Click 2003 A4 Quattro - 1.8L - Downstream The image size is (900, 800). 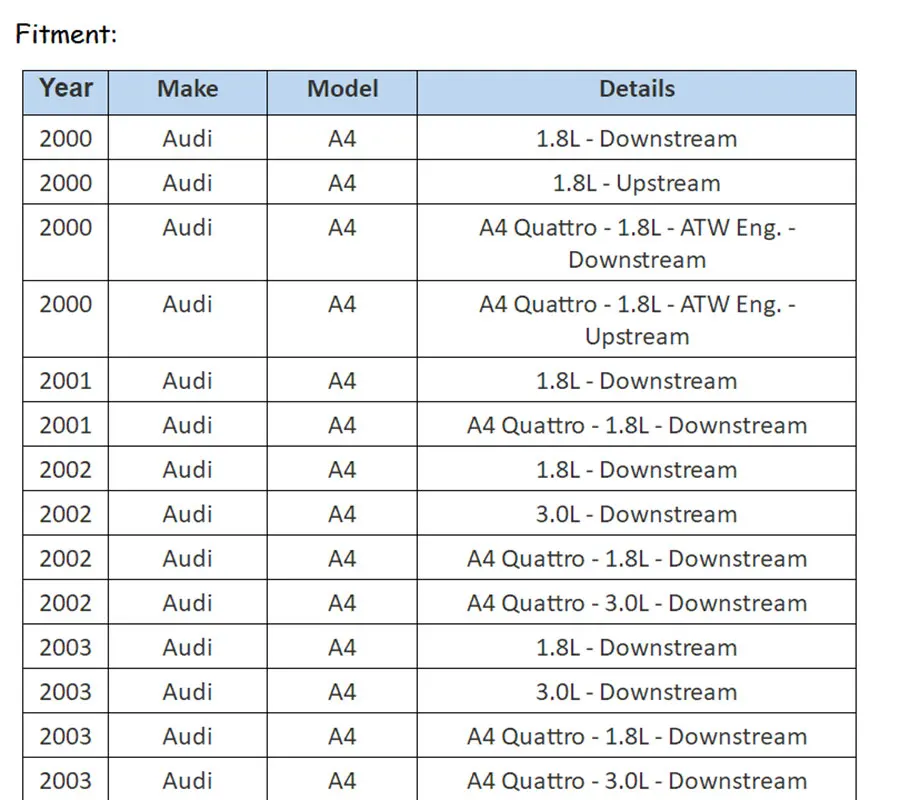tap(637, 736)
